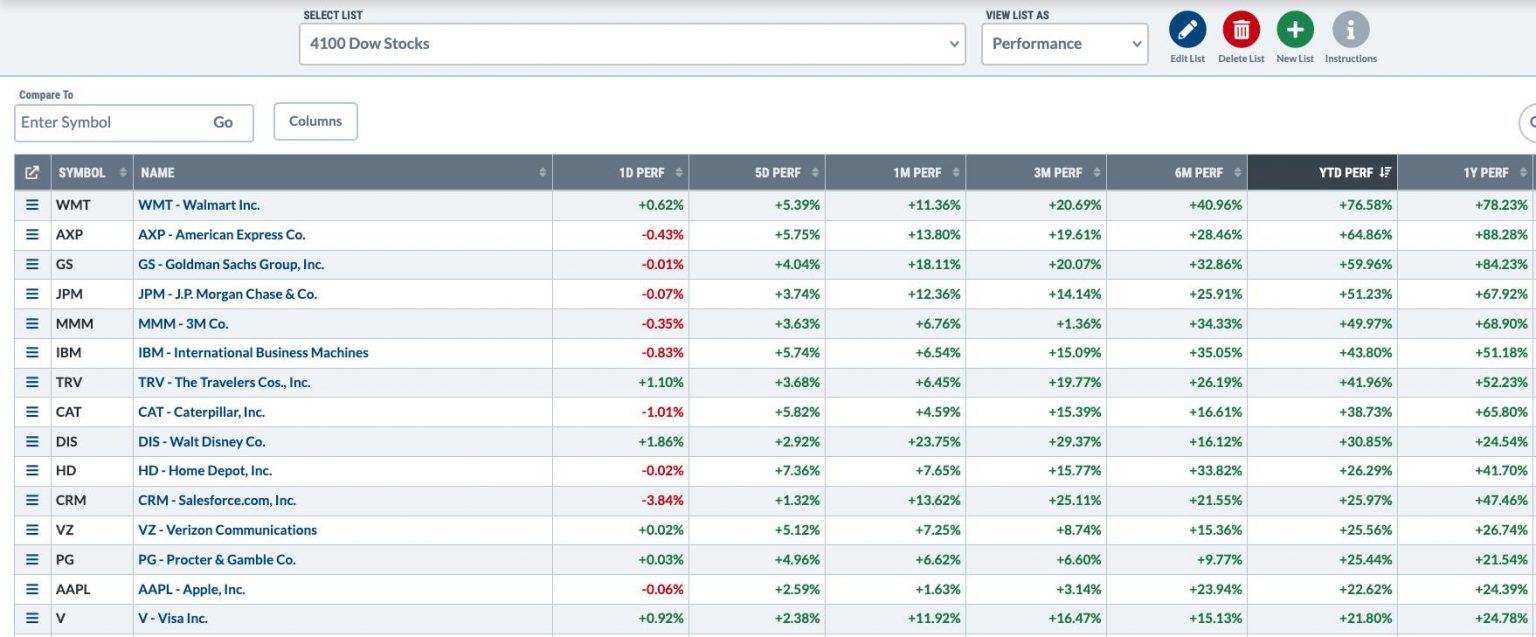Sort table by 3M PERF column
1536x637 pixels.
click(1037, 173)
